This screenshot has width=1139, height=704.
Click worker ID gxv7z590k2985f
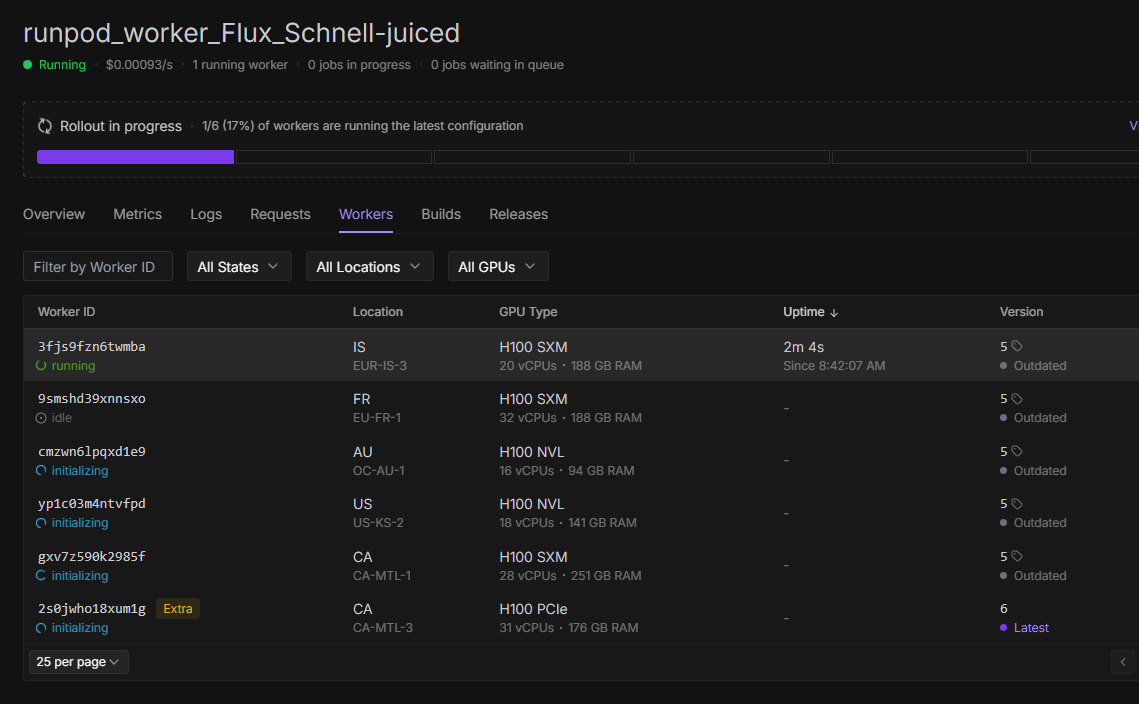(x=92, y=557)
